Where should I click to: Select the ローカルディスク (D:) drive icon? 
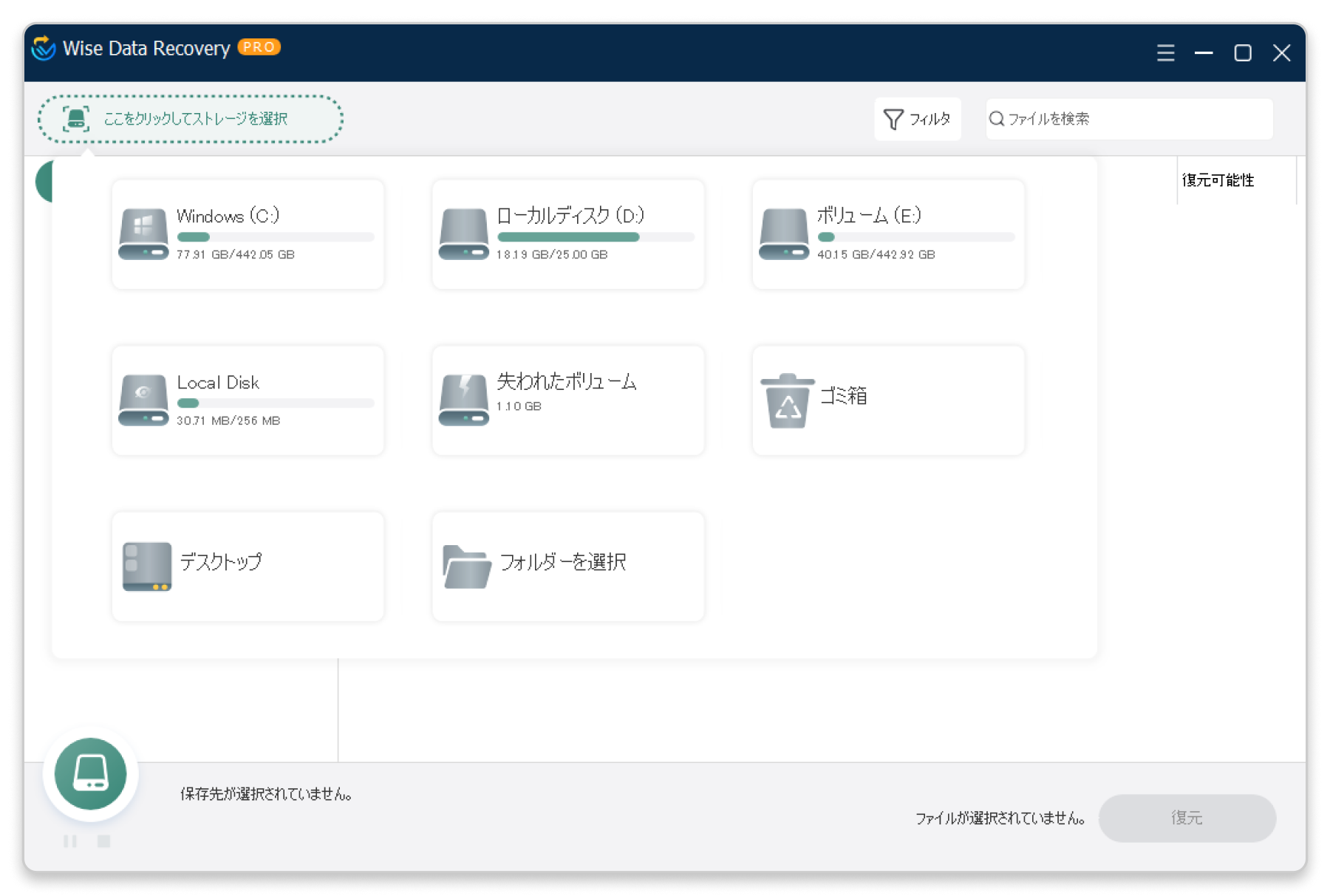click(463, 234)
